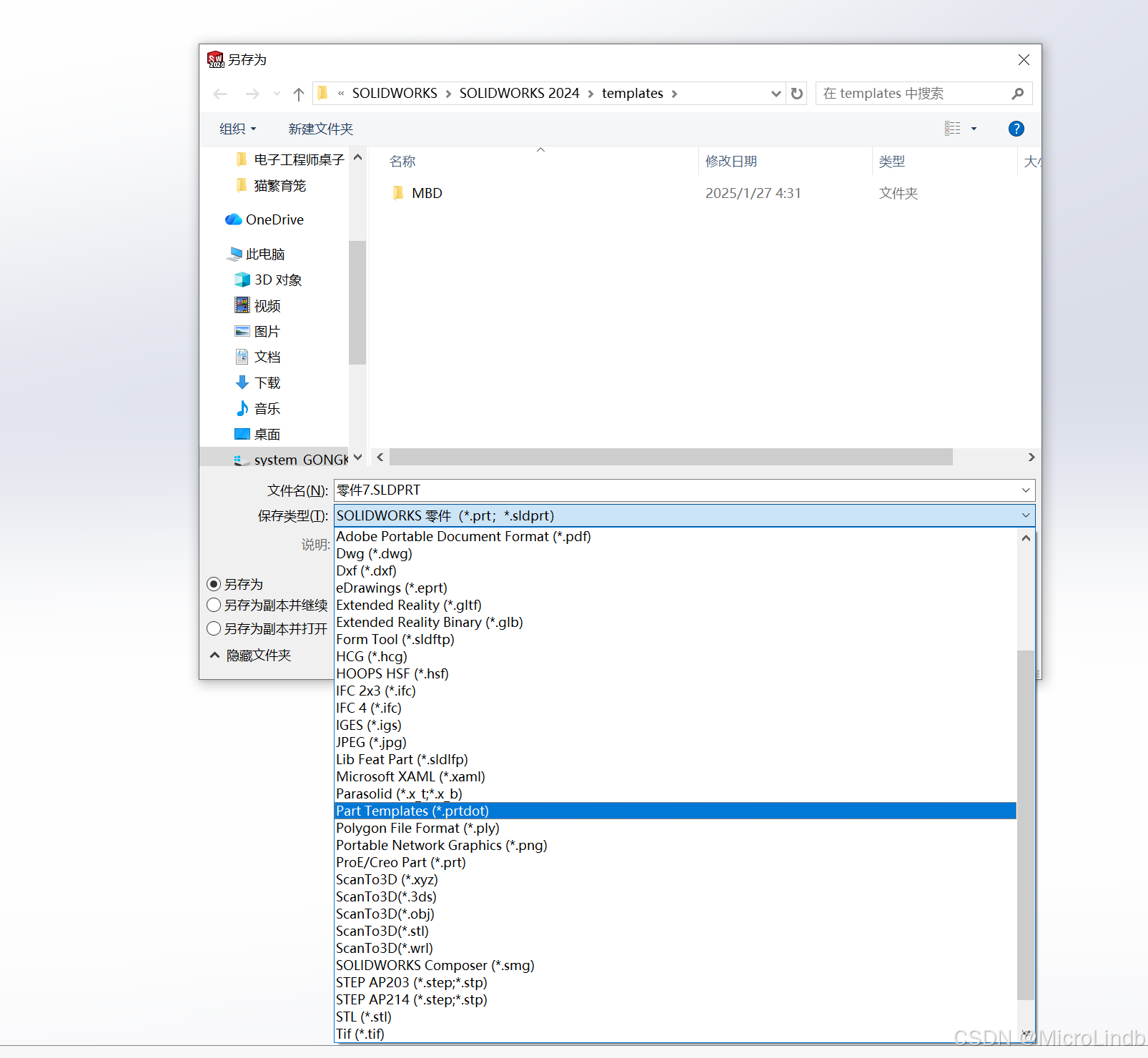Click the search magnifier icon
Image resolution: width=1148 pixels, height=1058 pixels.
pyautogui.click(x=1018, y=94)
